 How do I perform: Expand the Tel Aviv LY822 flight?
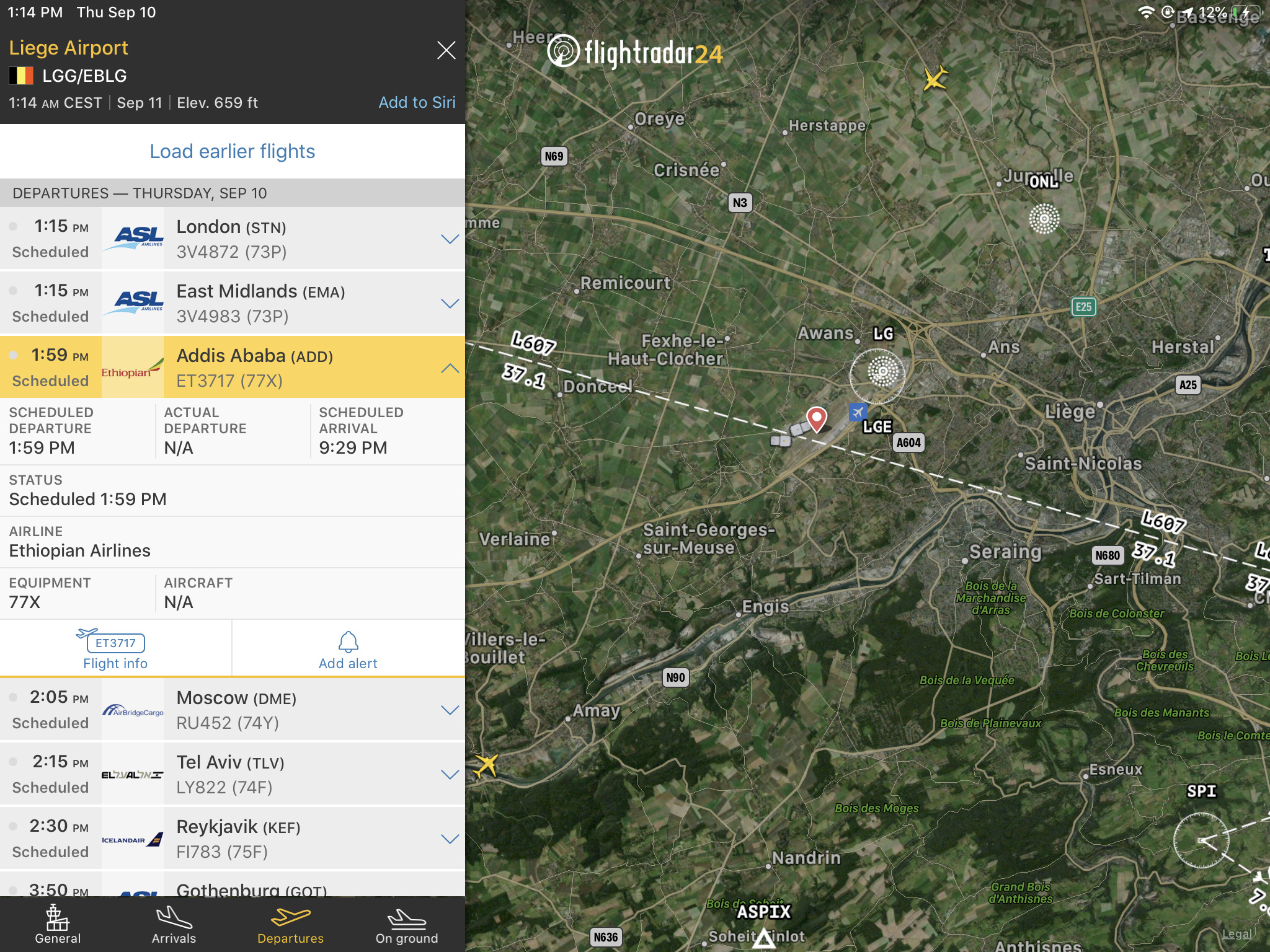pyautogui.click(x=450, y=775)
